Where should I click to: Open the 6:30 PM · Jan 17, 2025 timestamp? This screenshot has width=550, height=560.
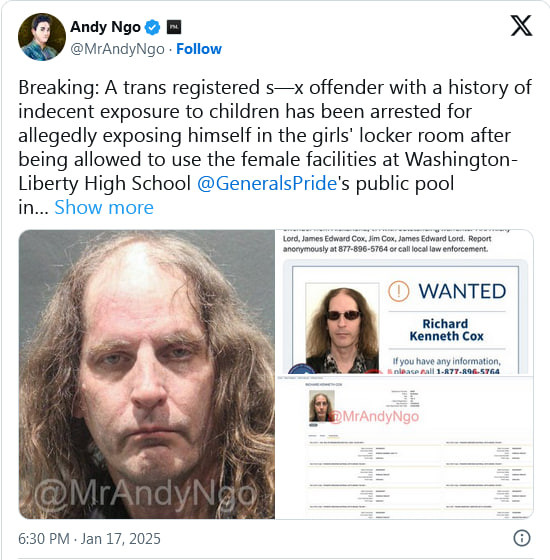89,539
